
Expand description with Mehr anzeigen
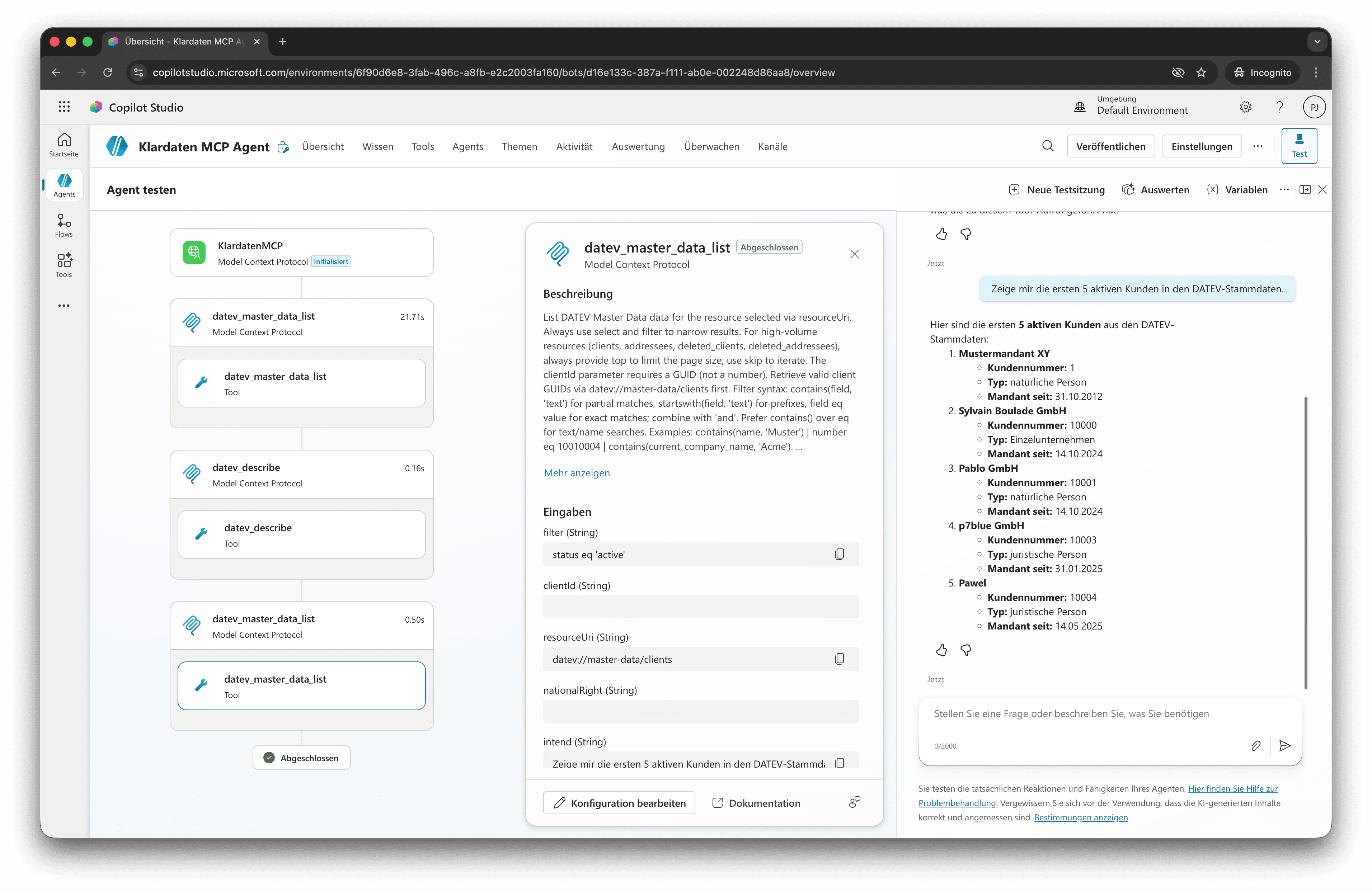coord(577,473)
